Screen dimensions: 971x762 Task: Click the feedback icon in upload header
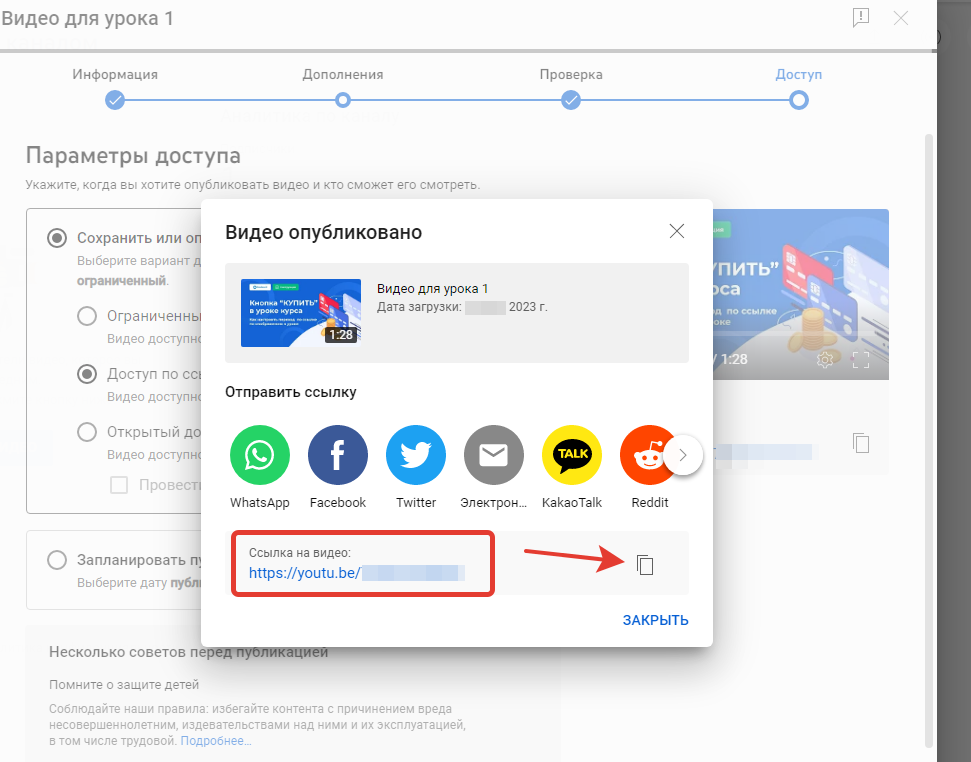(861, 17)
